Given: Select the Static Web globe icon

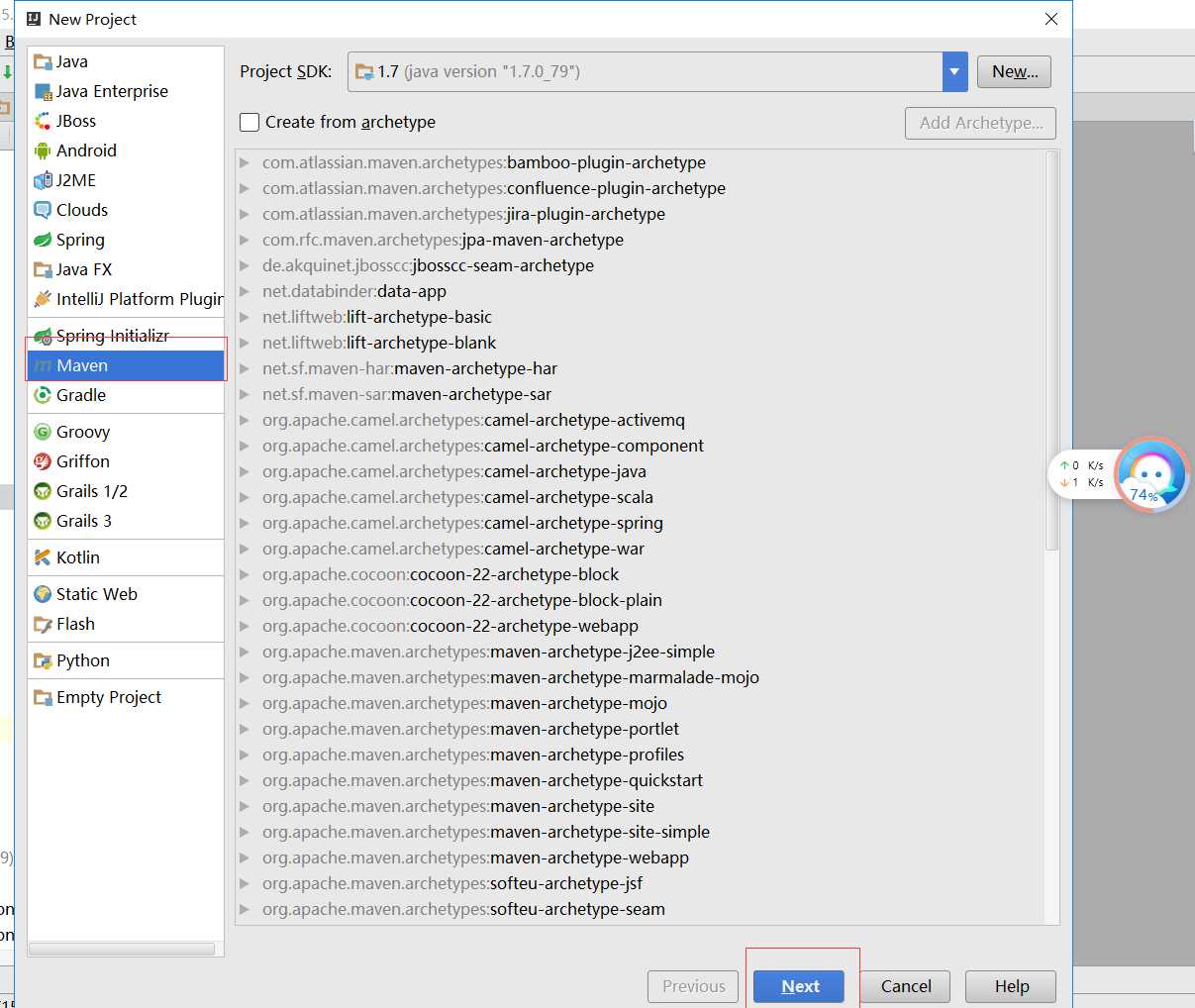Looking at the screenshot, I should tap(43, 594).
